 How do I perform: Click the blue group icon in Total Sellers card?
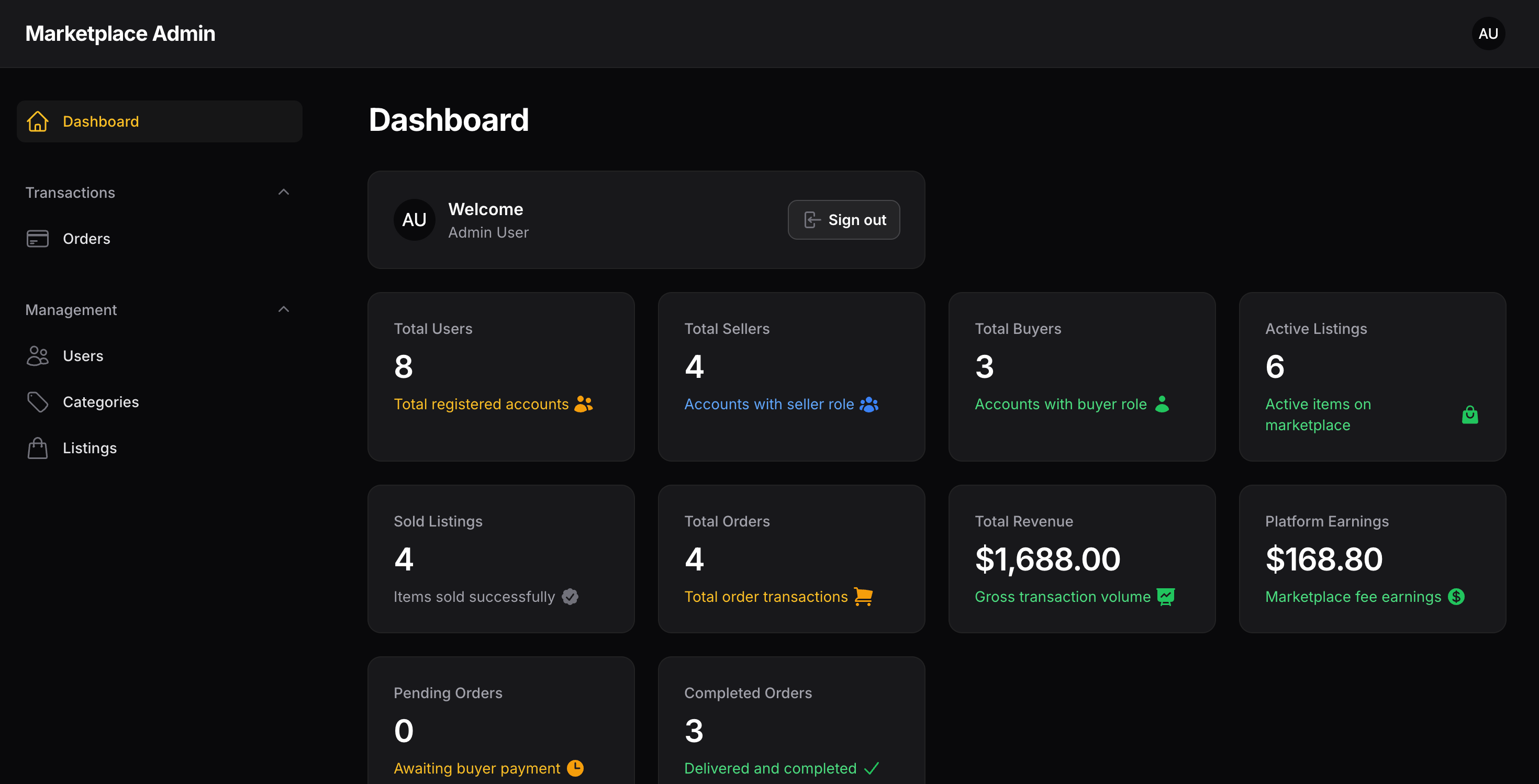tap(868, 404)
